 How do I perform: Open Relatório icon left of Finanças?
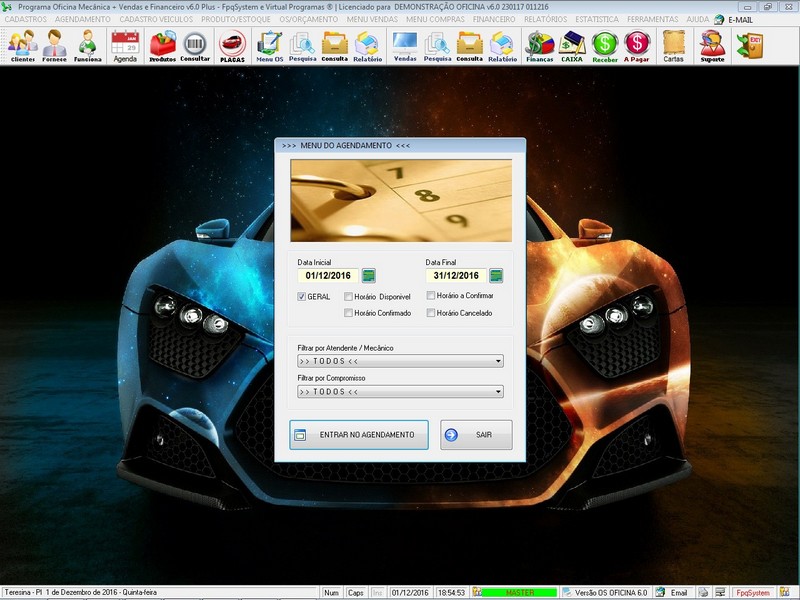click(503, 46)
